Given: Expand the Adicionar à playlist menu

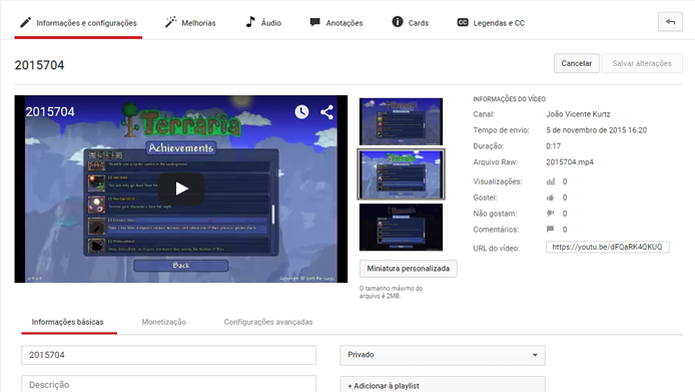Looking at the screenshot, I should click(x=442, y=385).
